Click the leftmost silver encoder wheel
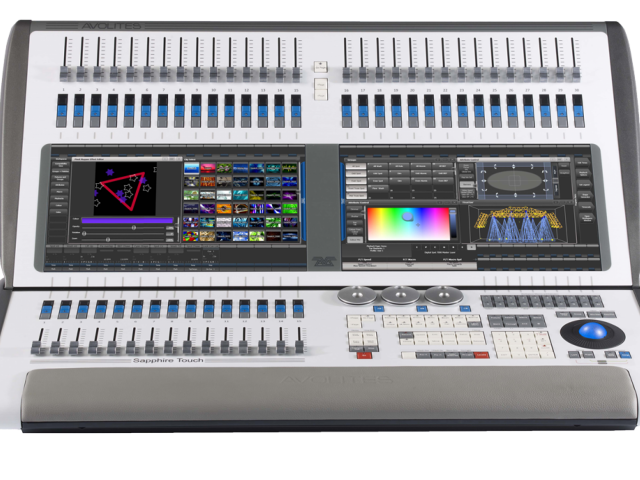 [x=357, y=295]
